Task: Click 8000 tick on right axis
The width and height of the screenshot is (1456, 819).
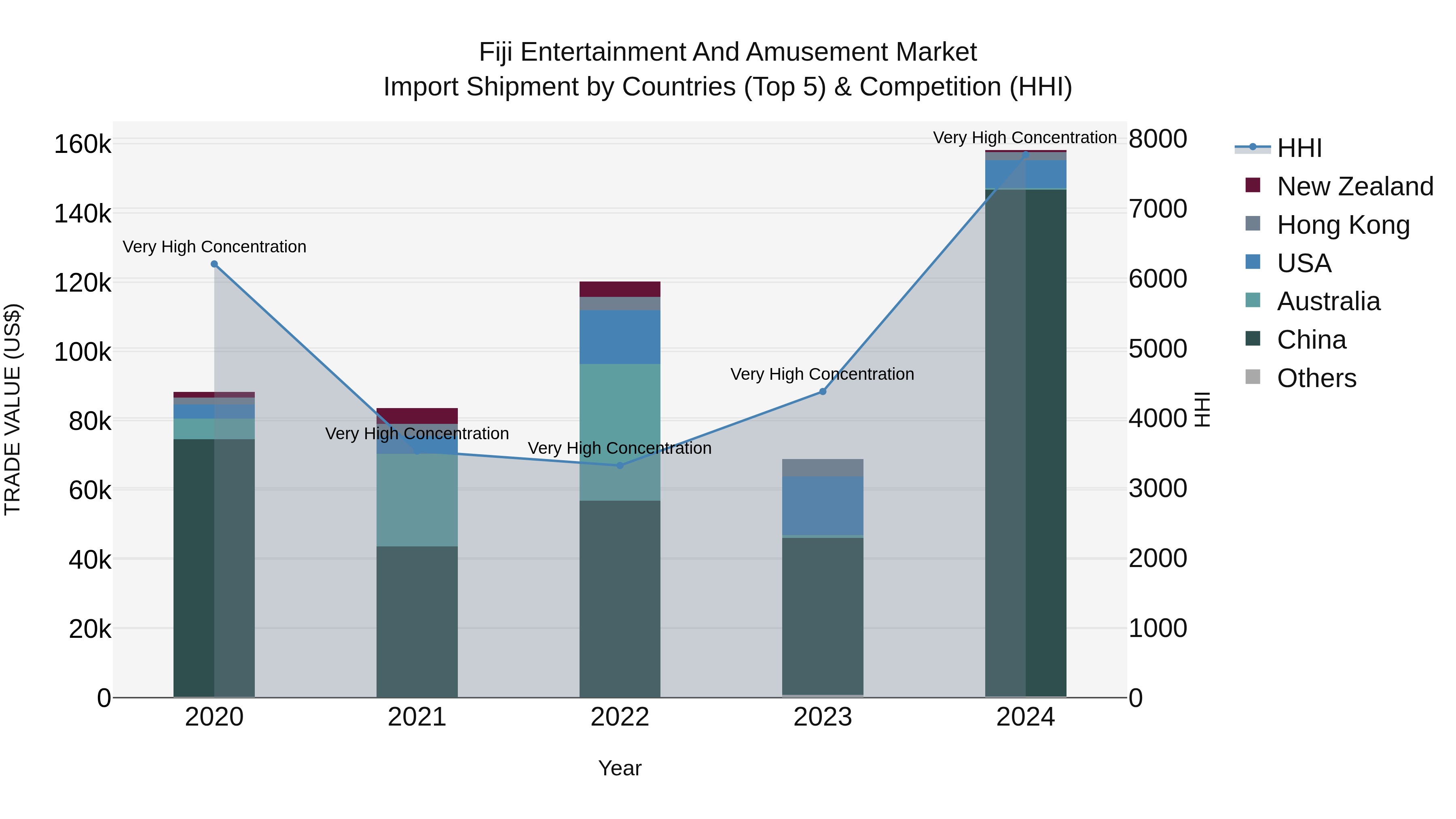Action: 1158,139
